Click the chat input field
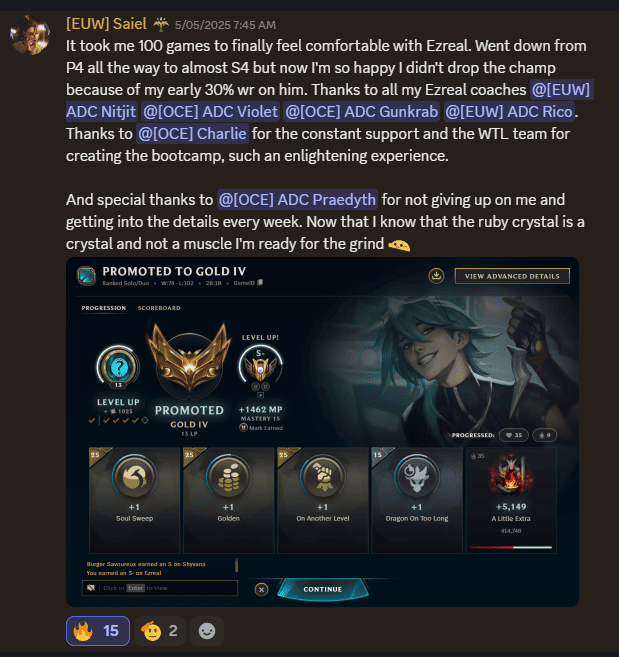The height and width of the screenshot is (657, 619). (160, 588)
